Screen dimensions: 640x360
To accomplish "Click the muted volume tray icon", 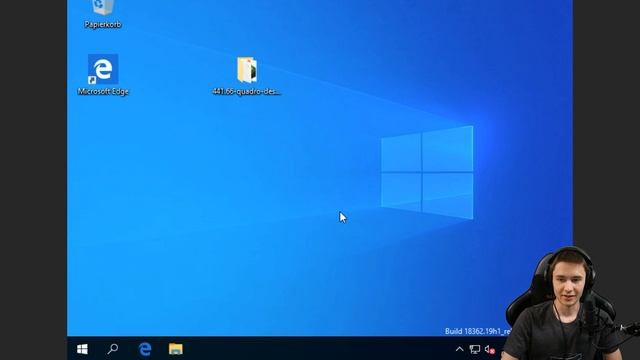I will [x=490, y=349].
